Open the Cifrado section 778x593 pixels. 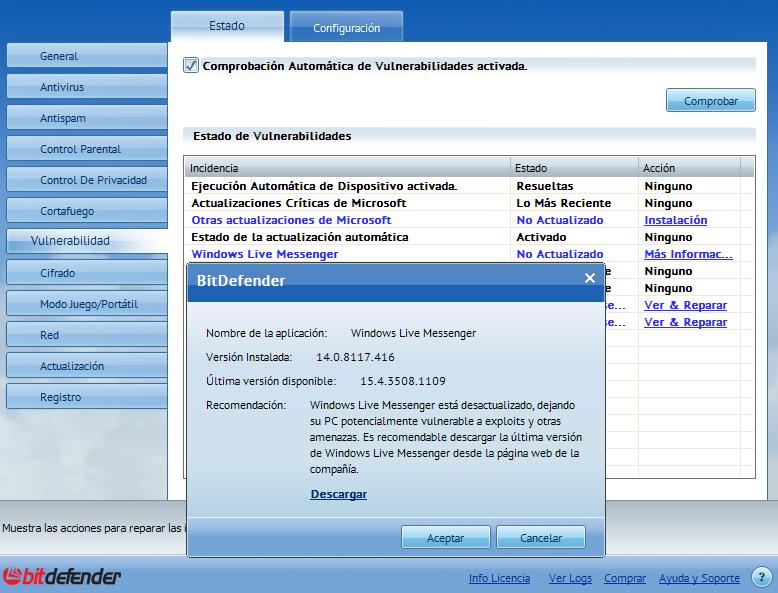click(x=87, y=273)
